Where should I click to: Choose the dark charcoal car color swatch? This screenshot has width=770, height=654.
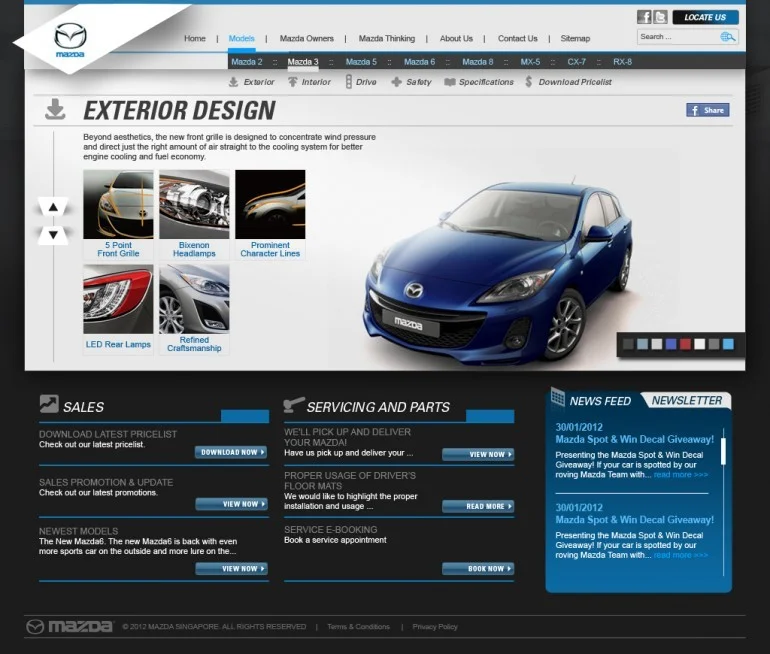coord(628,344)
